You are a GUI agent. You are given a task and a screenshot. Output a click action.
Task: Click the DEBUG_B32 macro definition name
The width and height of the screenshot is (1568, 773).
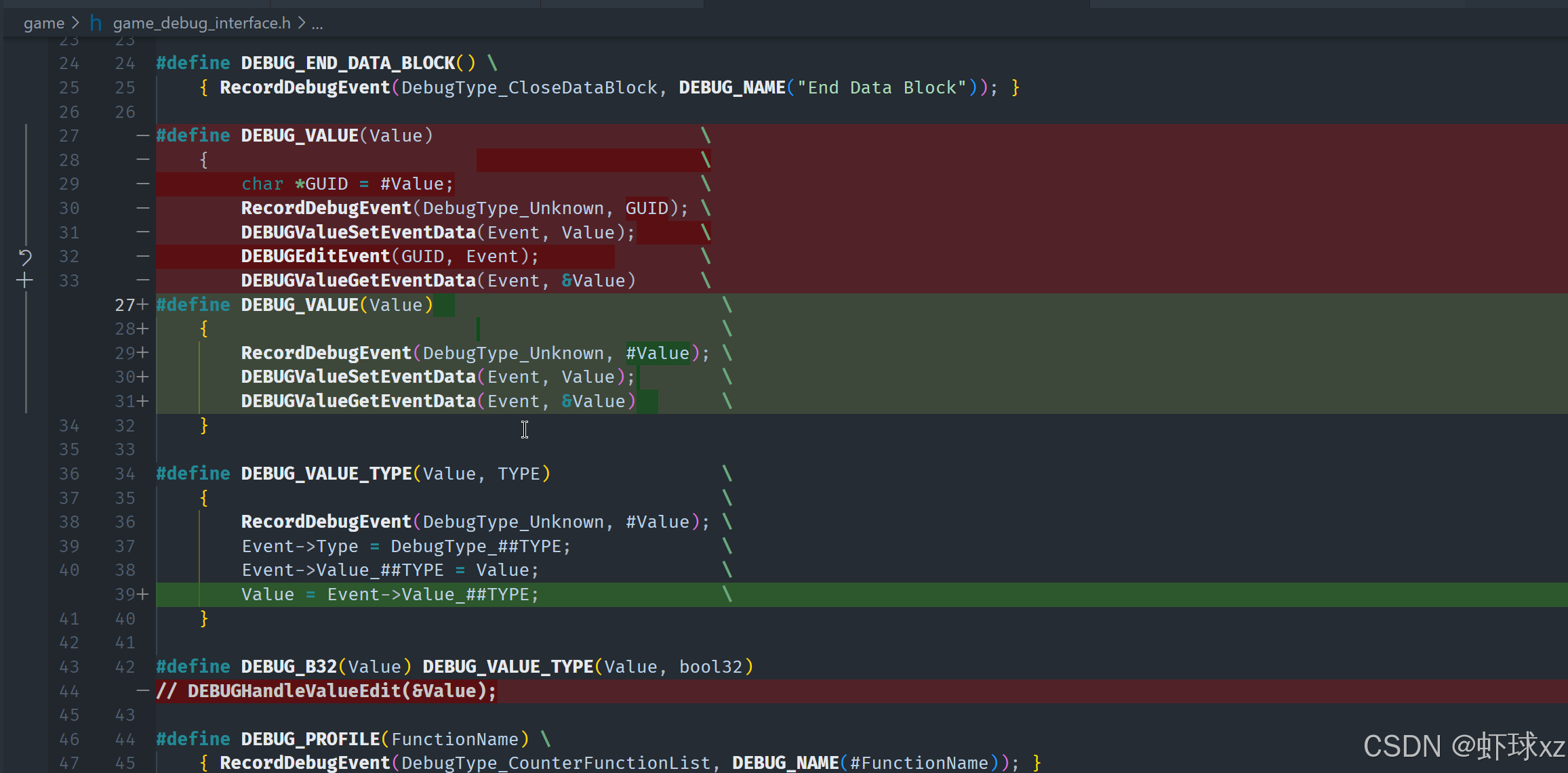[289, 667]
